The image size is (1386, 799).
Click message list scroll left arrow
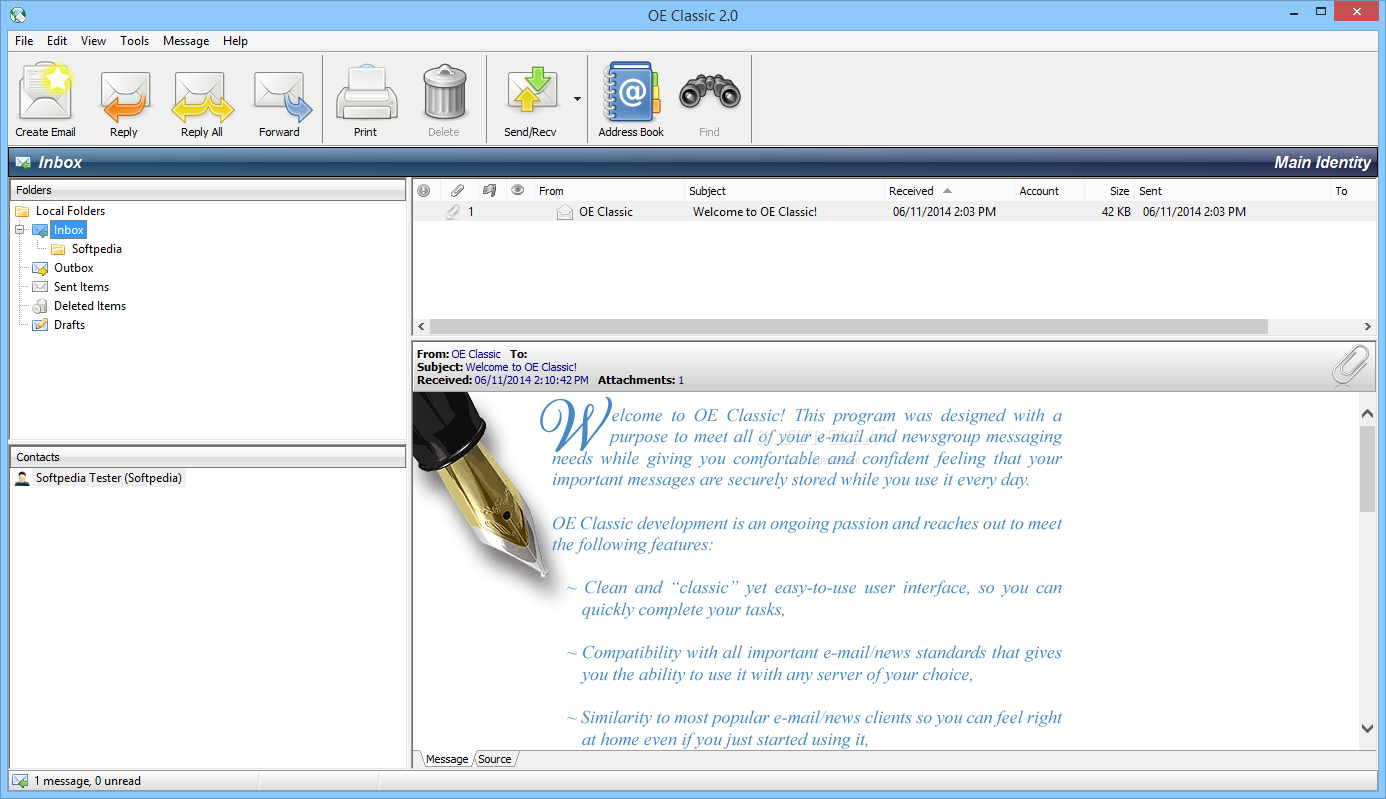click(x=421, y=327)
